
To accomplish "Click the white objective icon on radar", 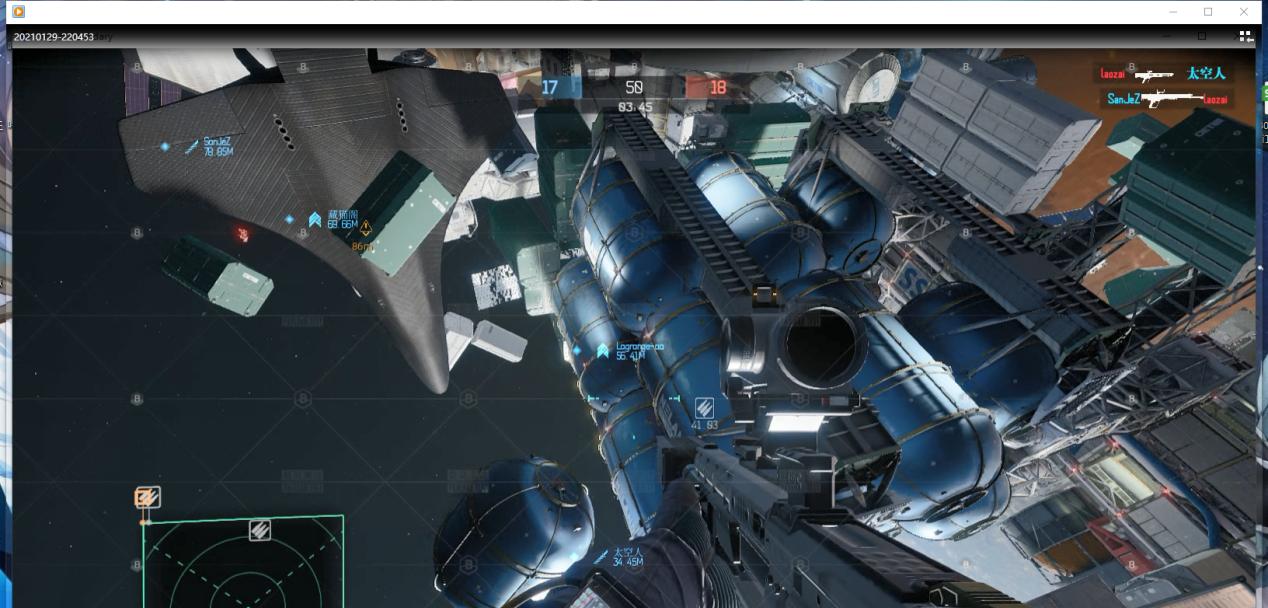I will [260, 531].
